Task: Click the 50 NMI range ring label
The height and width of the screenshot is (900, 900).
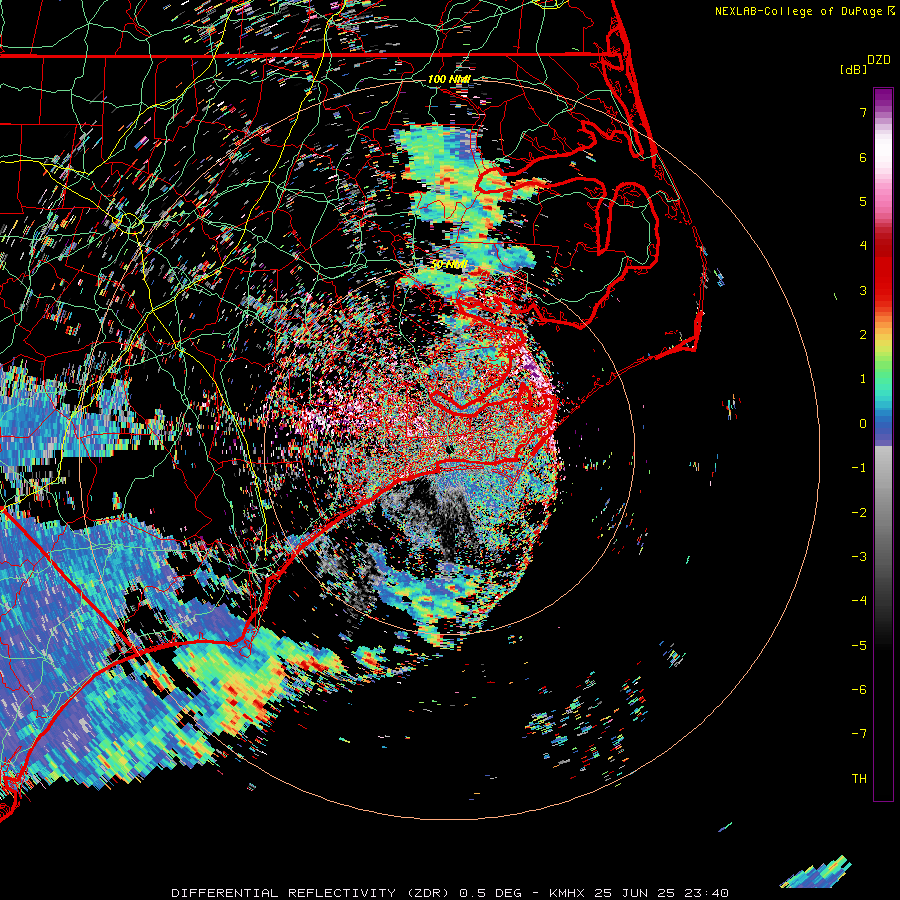Action: 449,265
